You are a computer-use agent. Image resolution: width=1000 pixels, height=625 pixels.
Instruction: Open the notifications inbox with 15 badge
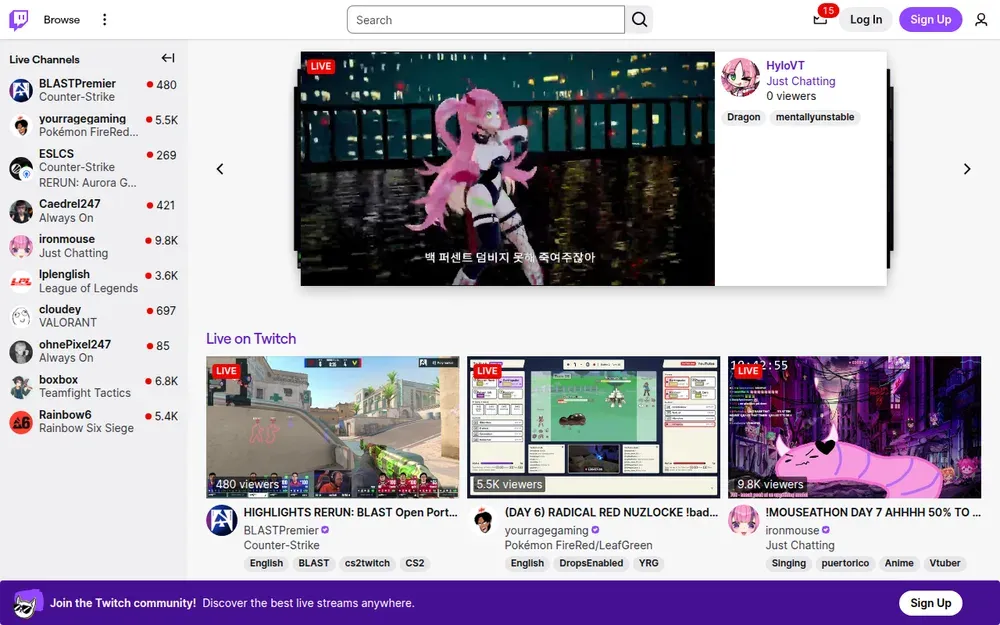(820, 20)
